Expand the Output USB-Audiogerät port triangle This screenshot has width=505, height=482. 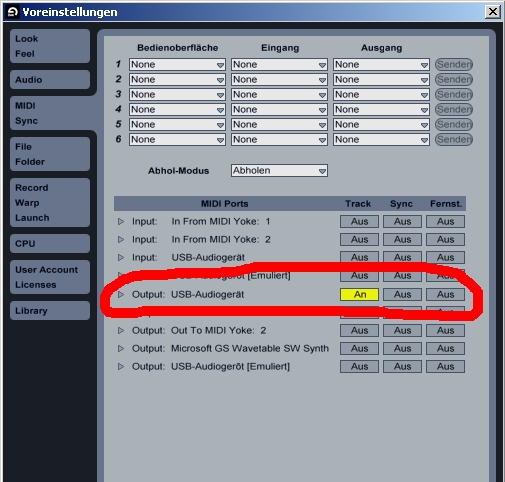(x=121, y=295)
